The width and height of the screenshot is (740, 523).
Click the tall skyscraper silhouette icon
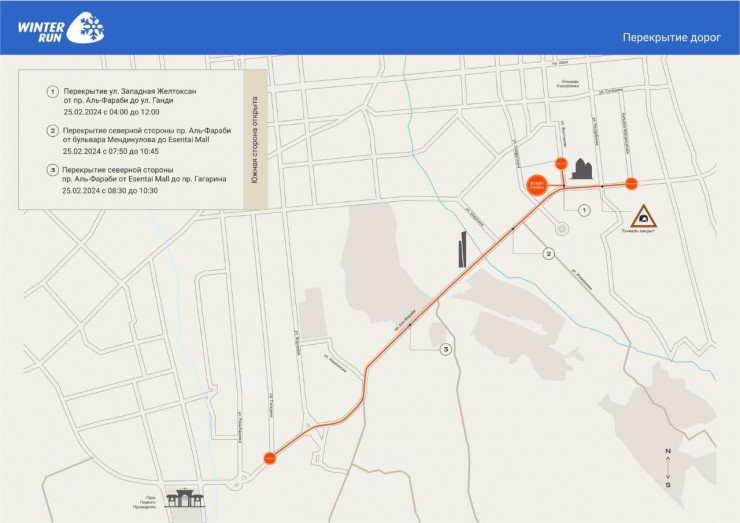tap(462, 250)
